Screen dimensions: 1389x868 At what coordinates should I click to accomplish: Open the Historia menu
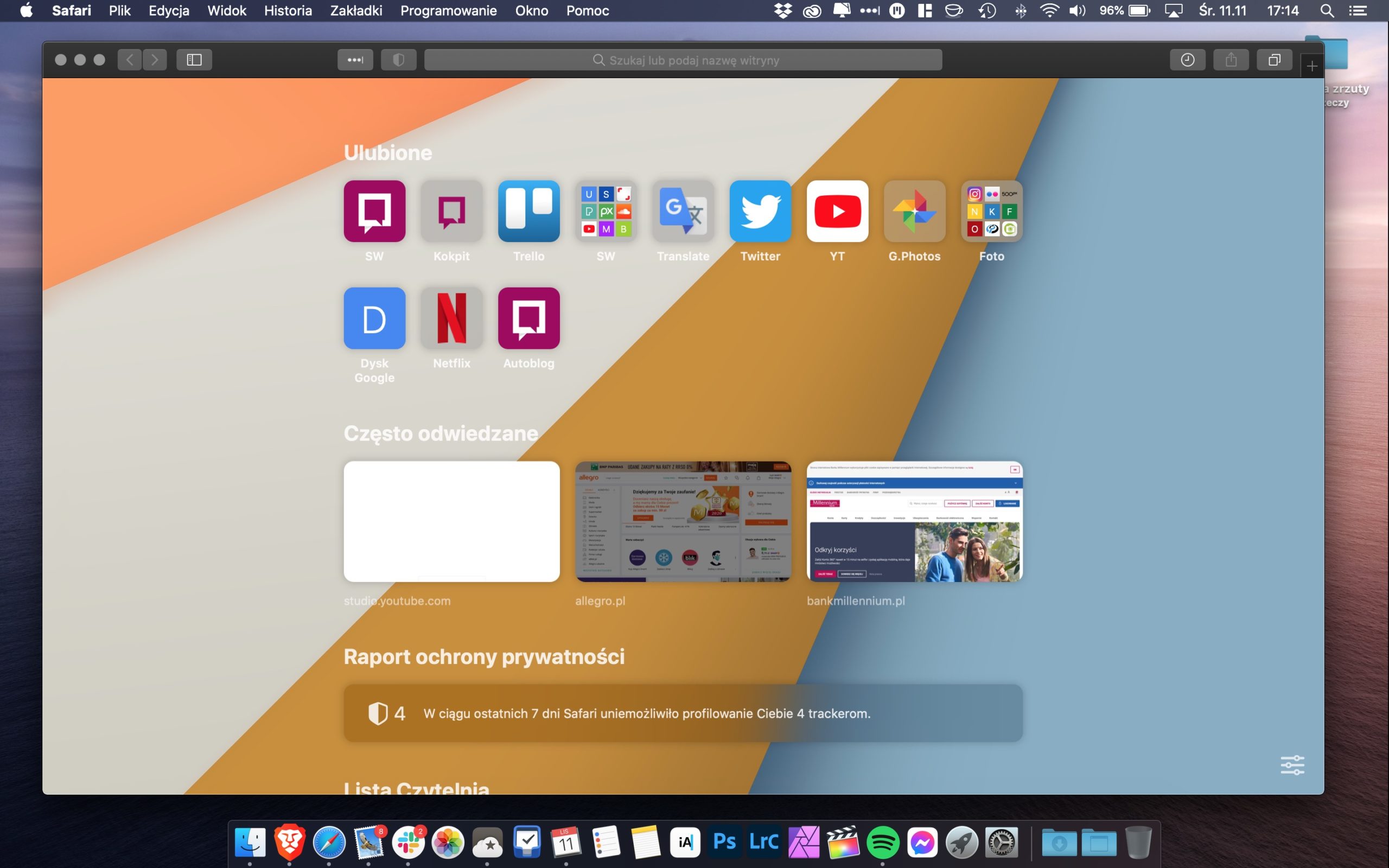coord(288,10)
